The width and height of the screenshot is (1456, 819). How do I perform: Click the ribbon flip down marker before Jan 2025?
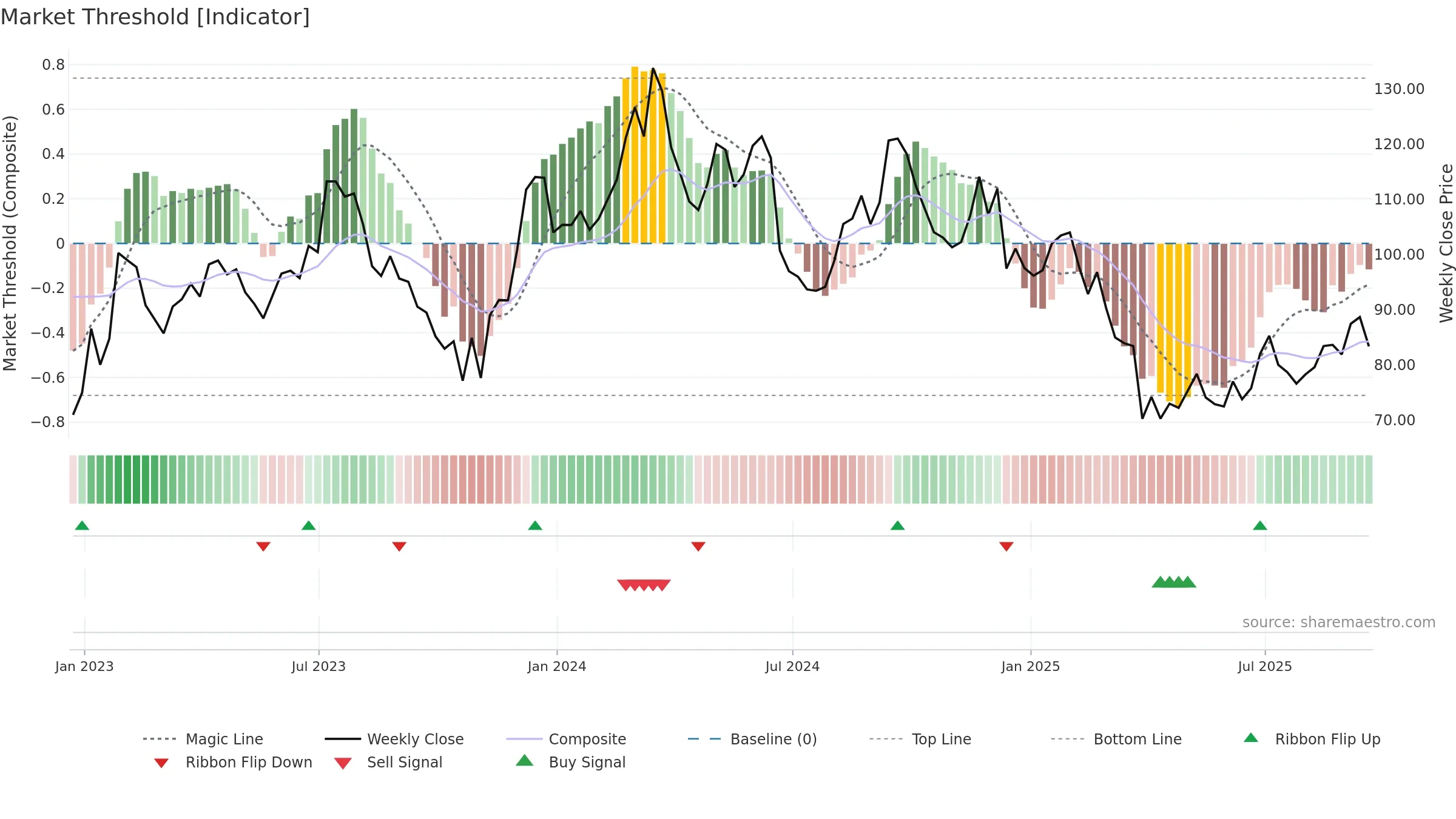click(x=1006, y=547)
